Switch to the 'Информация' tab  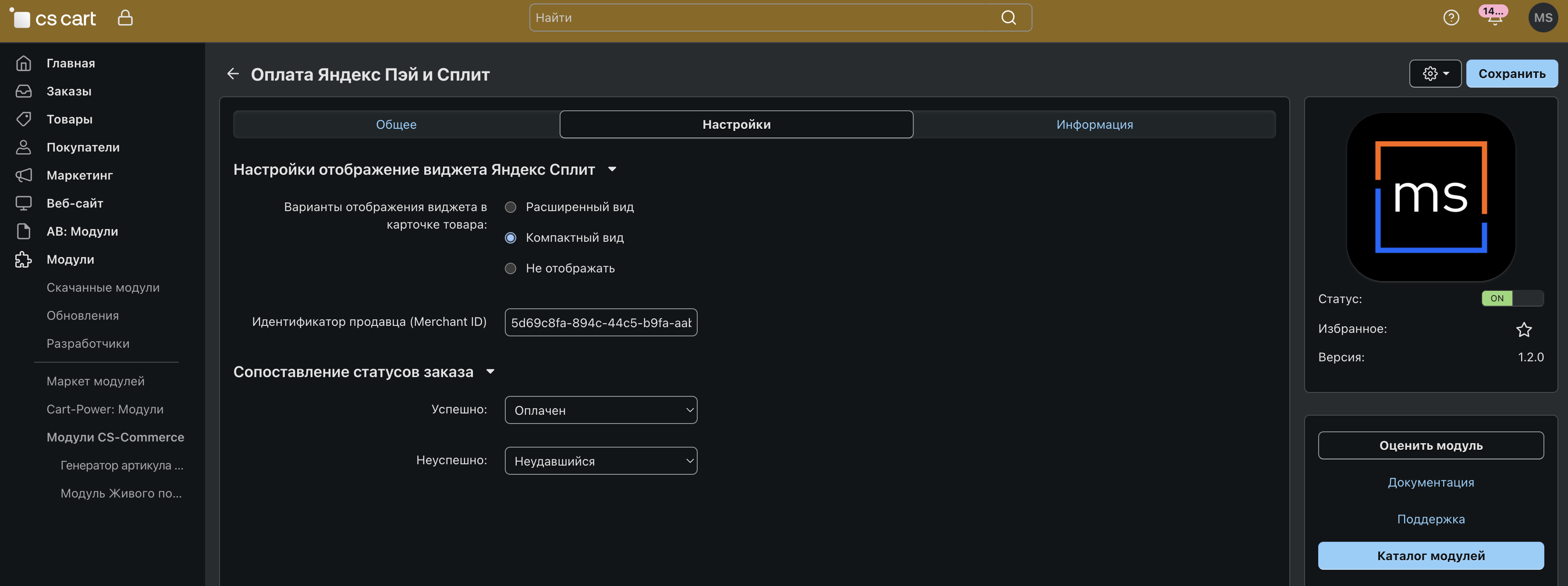click(x=1094, y=125)
